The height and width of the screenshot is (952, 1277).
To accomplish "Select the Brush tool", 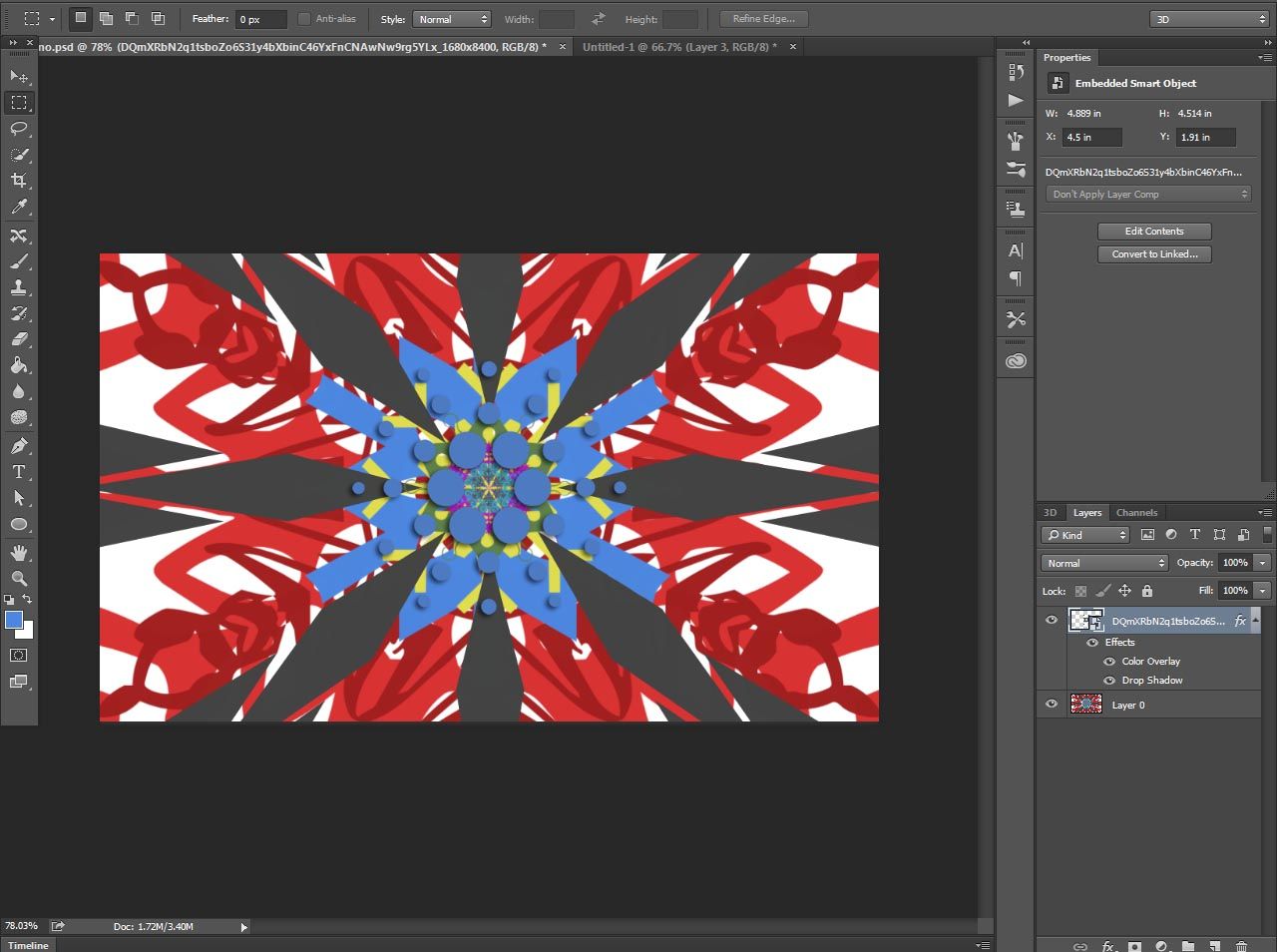I will click(19, 261).
